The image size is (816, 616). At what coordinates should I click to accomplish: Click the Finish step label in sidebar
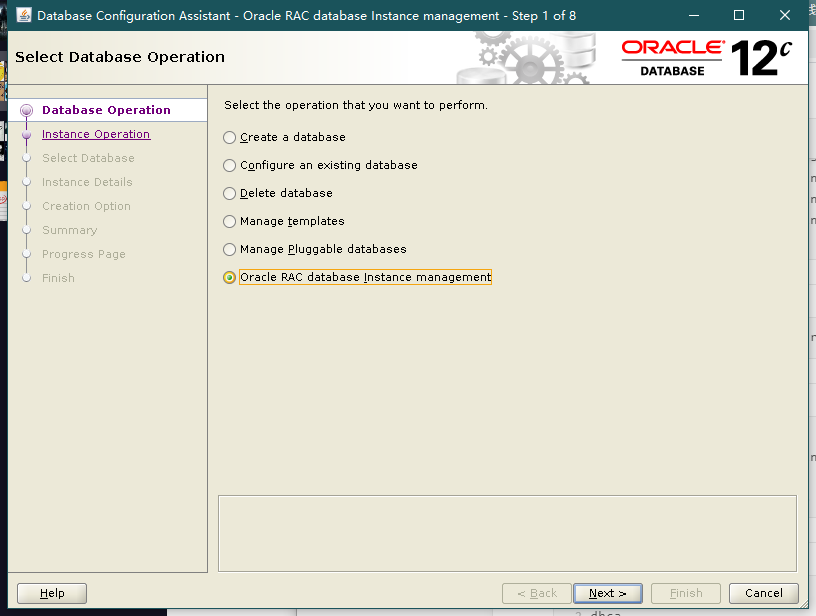[x=58, y=278]
